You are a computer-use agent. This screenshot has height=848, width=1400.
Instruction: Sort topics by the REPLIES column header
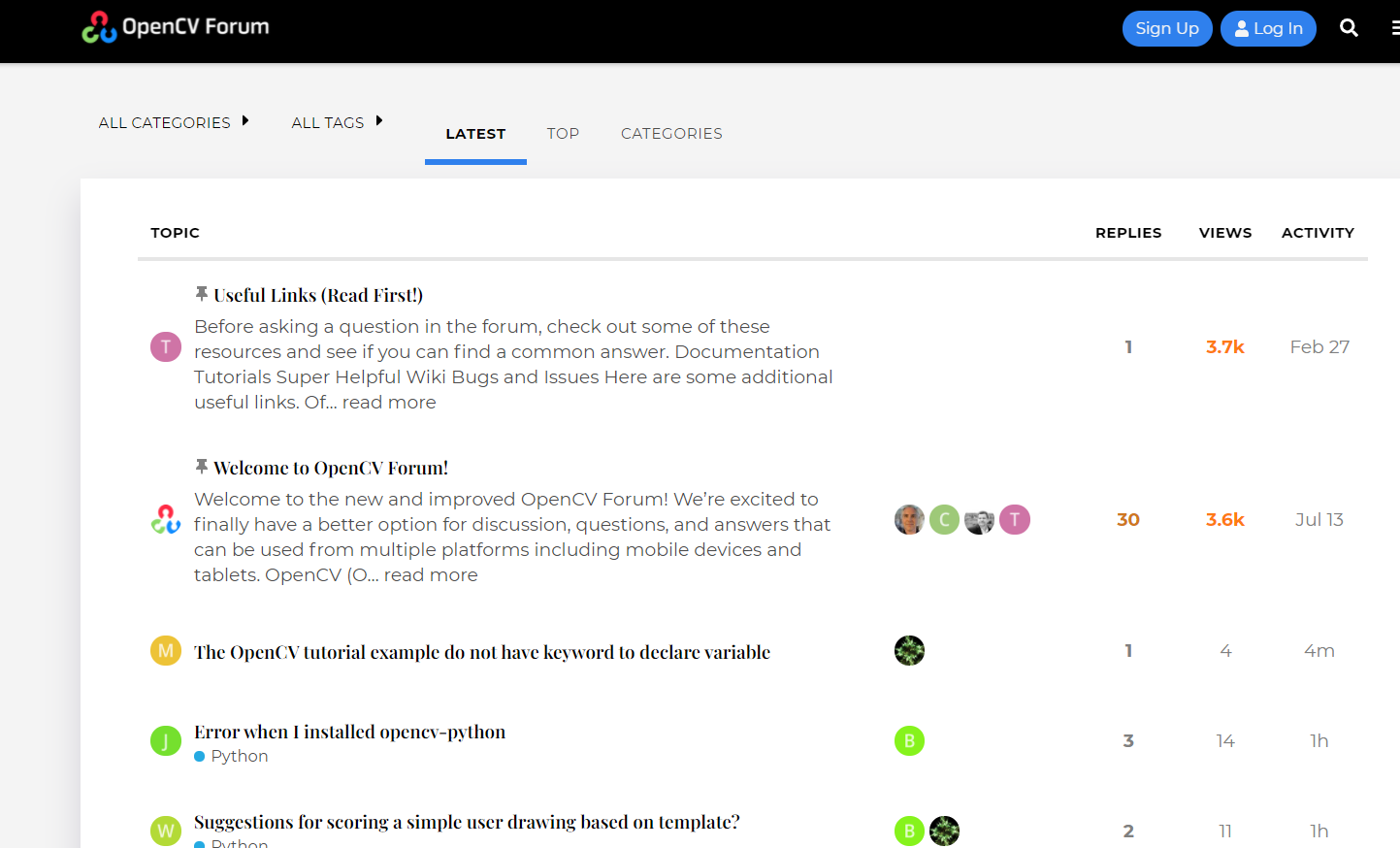[x=1128, y=232]
